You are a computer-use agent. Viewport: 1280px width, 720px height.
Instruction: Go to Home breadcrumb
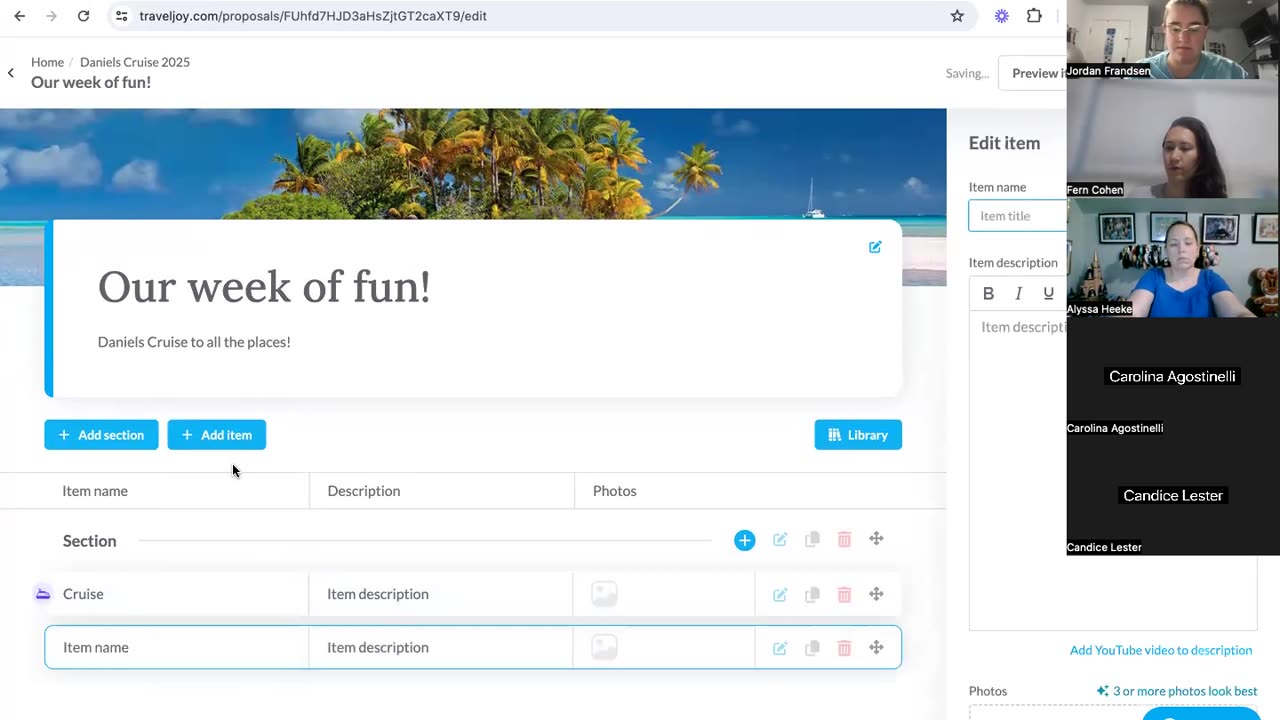(x=47, y=62)
